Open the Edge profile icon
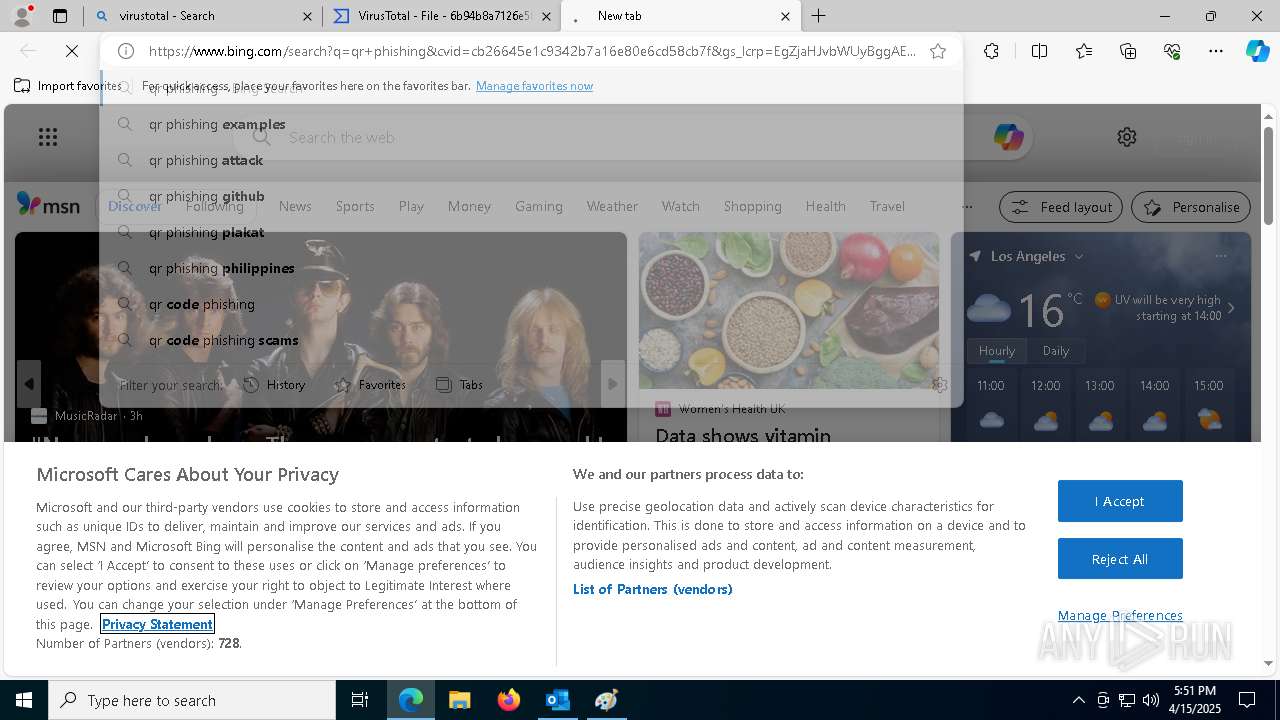This screenshot has height=720, width=1280. tap(22, 16)
